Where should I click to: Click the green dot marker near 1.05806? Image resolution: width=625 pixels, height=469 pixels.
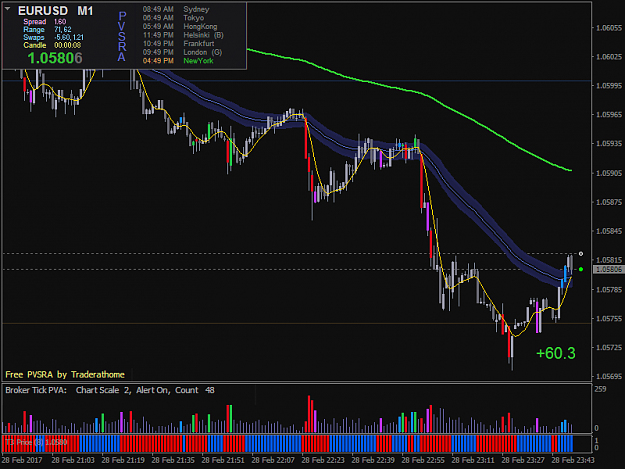click(x=581, y=269)
